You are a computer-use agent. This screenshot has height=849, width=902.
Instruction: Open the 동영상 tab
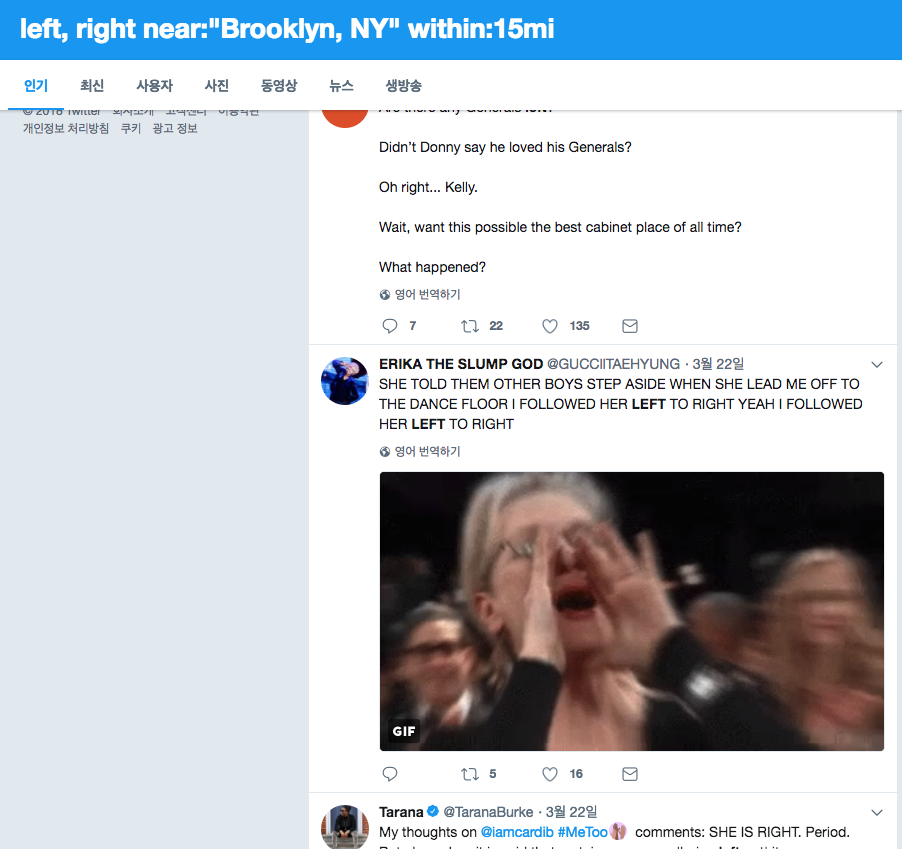click(x=279, y=86)
